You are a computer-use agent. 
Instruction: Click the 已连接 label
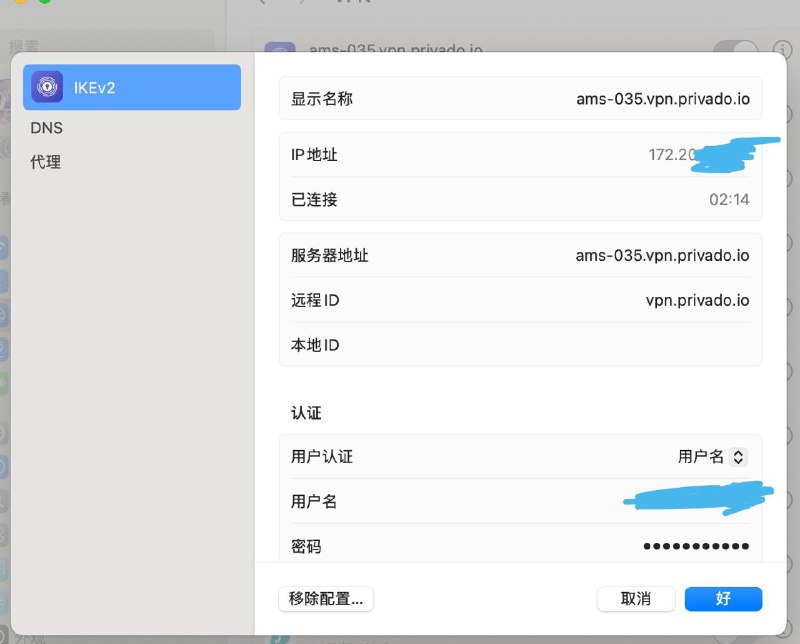(x=314, y=199)
